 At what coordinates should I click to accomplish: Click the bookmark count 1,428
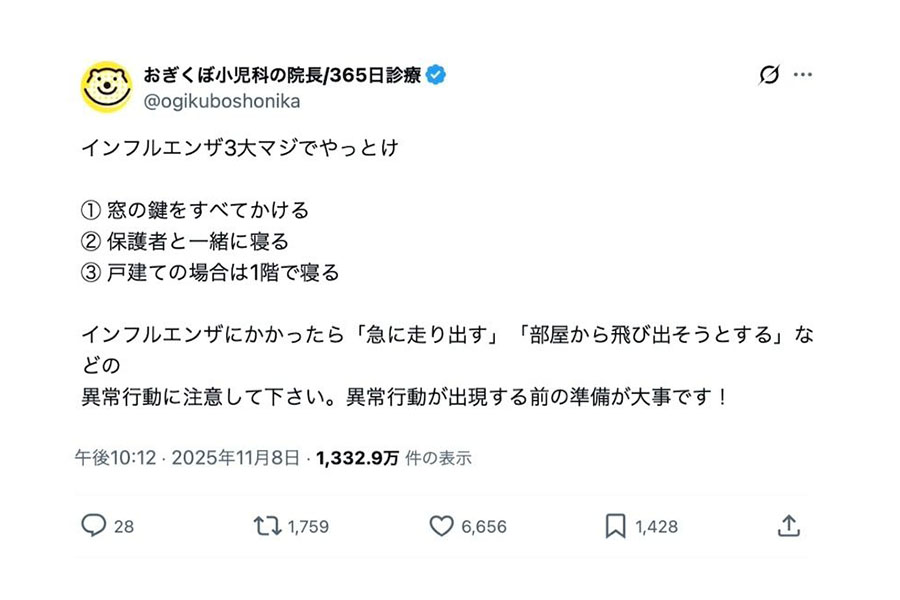pos(655,526)
